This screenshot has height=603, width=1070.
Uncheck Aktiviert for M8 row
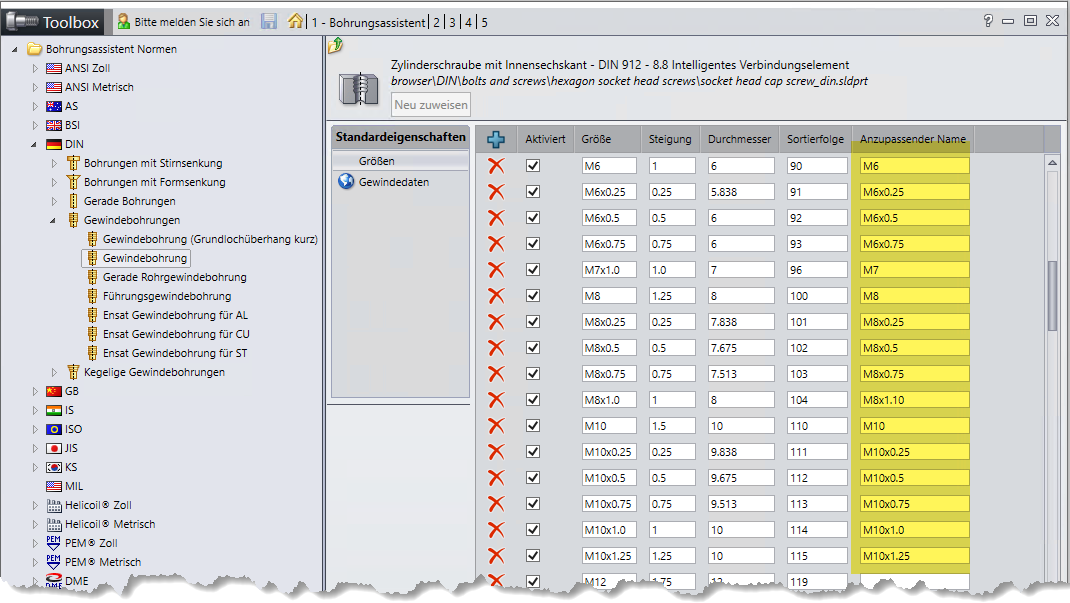click(x=533, y=296)
